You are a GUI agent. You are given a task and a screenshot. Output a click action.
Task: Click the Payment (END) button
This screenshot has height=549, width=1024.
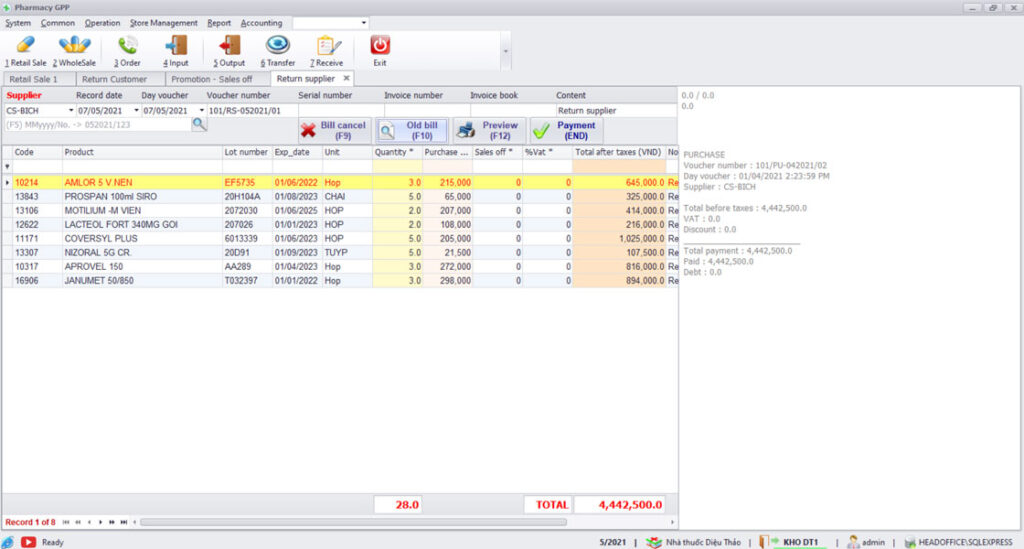click(566, 130)
